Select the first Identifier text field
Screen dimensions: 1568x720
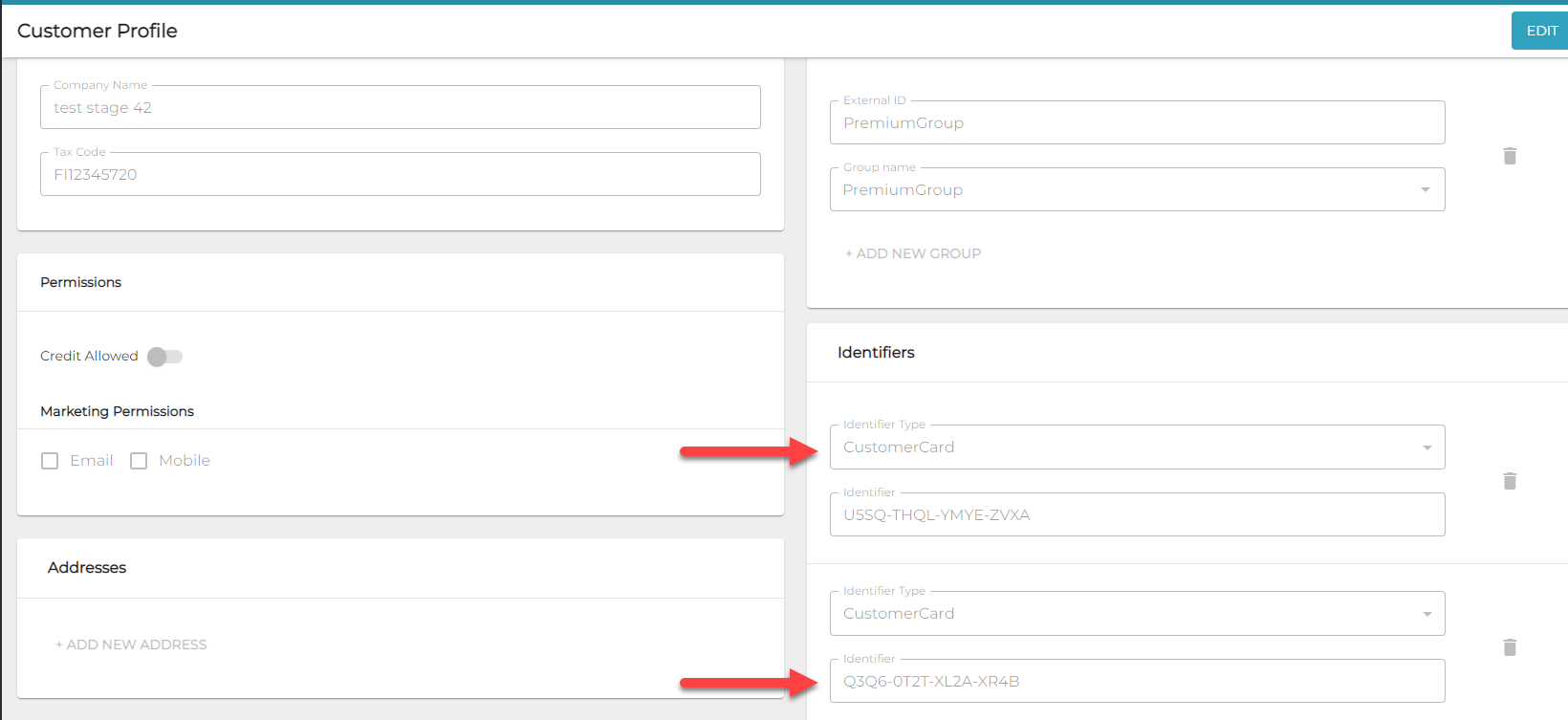tap(1137, 515)
